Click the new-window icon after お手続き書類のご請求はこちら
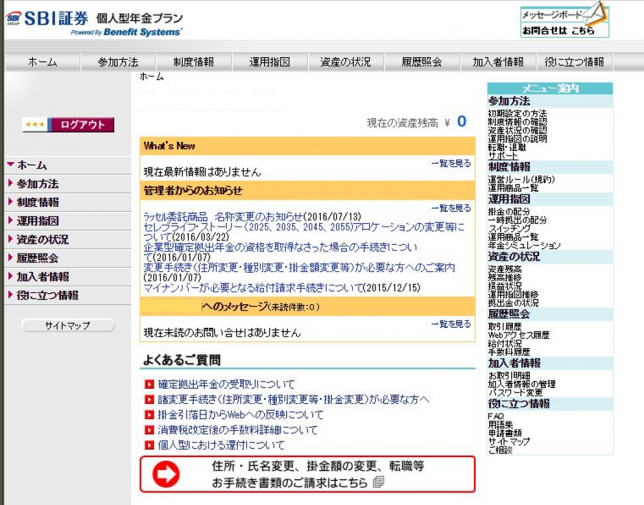 click(x=378, y=482)
